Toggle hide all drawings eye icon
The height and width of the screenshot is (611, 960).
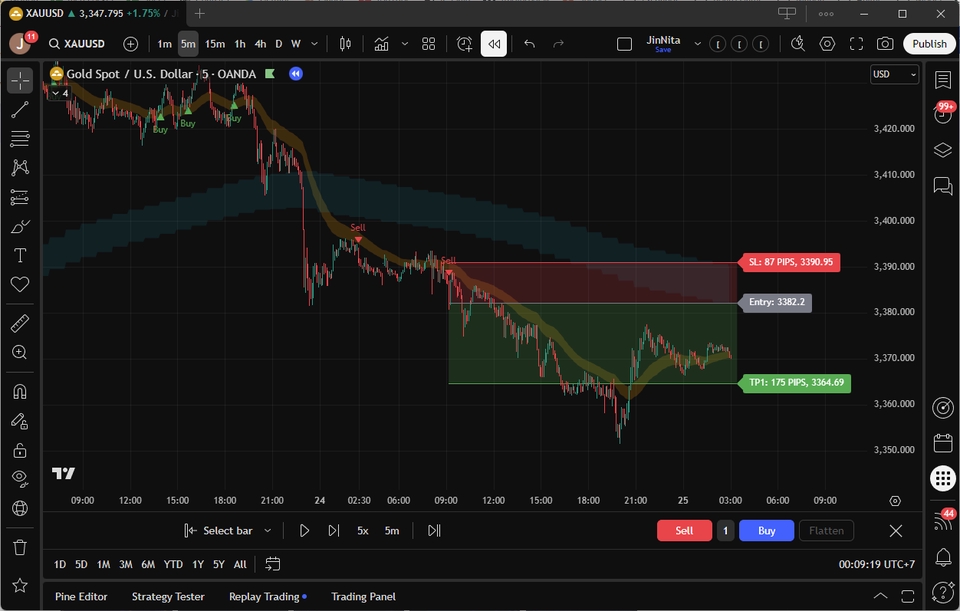click(x=20, y=479)
